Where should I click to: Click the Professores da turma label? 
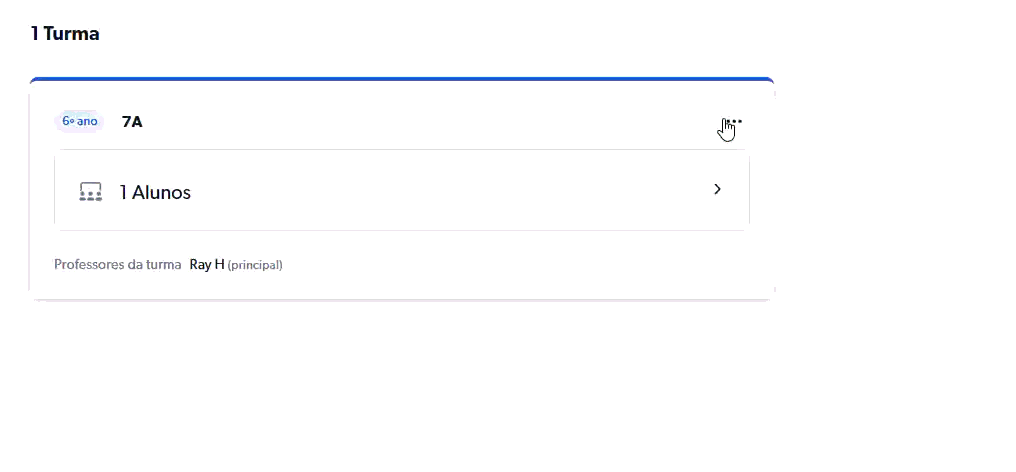pyautogui.click(x=117, y=265)
